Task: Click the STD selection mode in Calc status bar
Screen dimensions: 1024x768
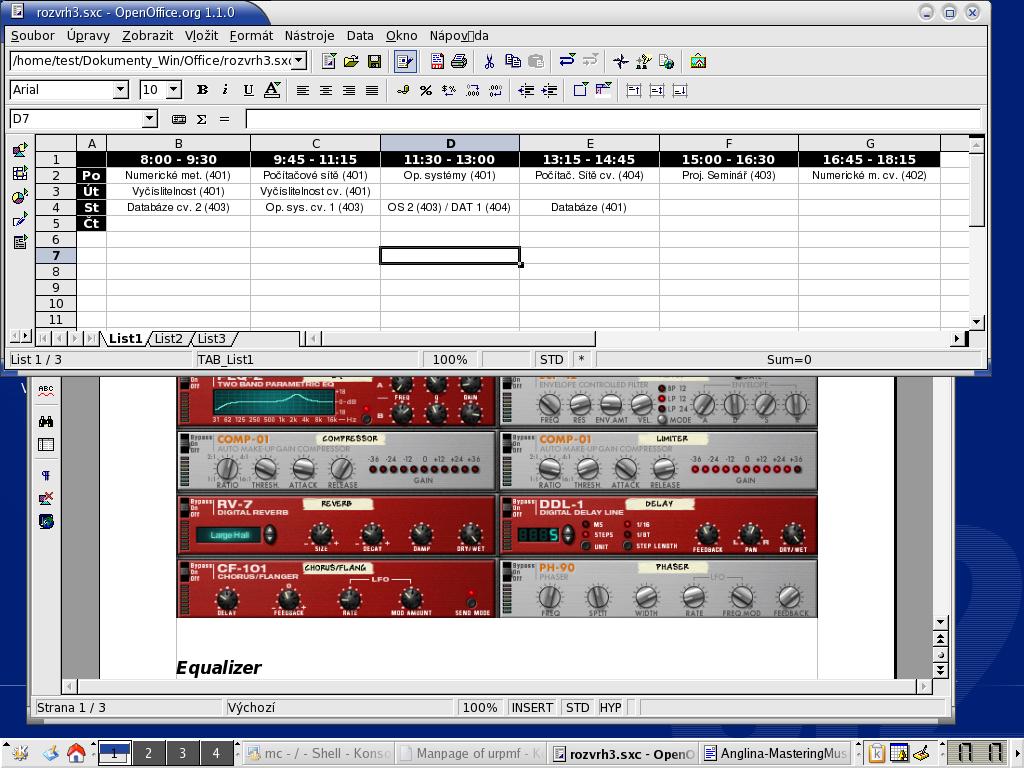Action: click(551, 359)
